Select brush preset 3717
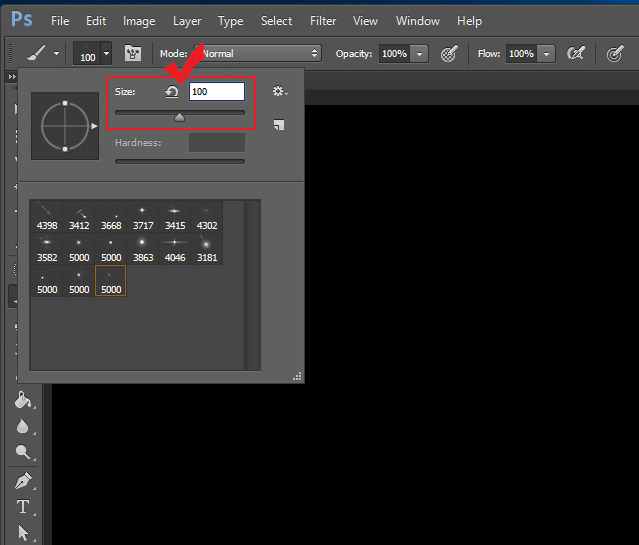This screenshot has width=639, height=545. 143,216
